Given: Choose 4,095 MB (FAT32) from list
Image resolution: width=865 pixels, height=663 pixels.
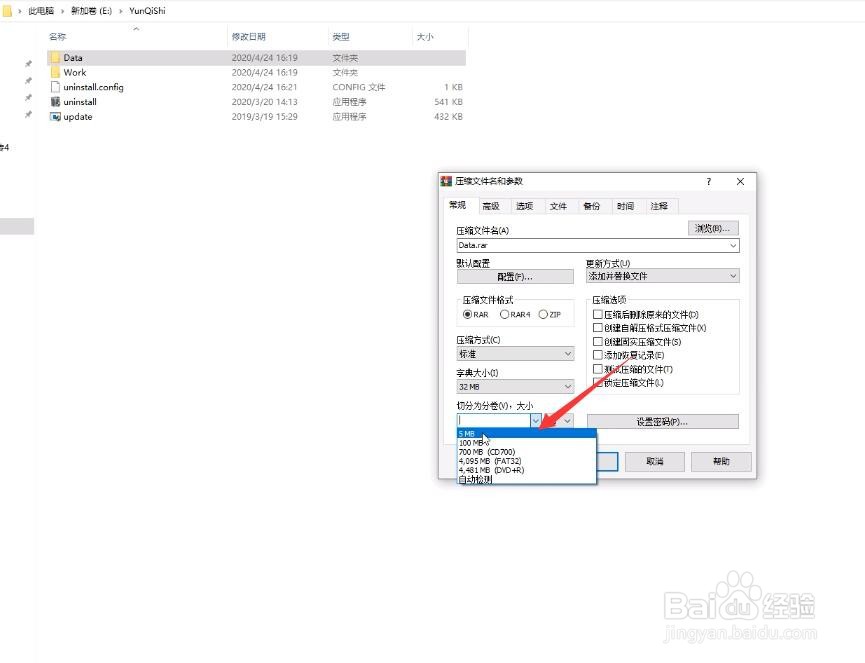Looking at the screenshot, I should point(527,461).
